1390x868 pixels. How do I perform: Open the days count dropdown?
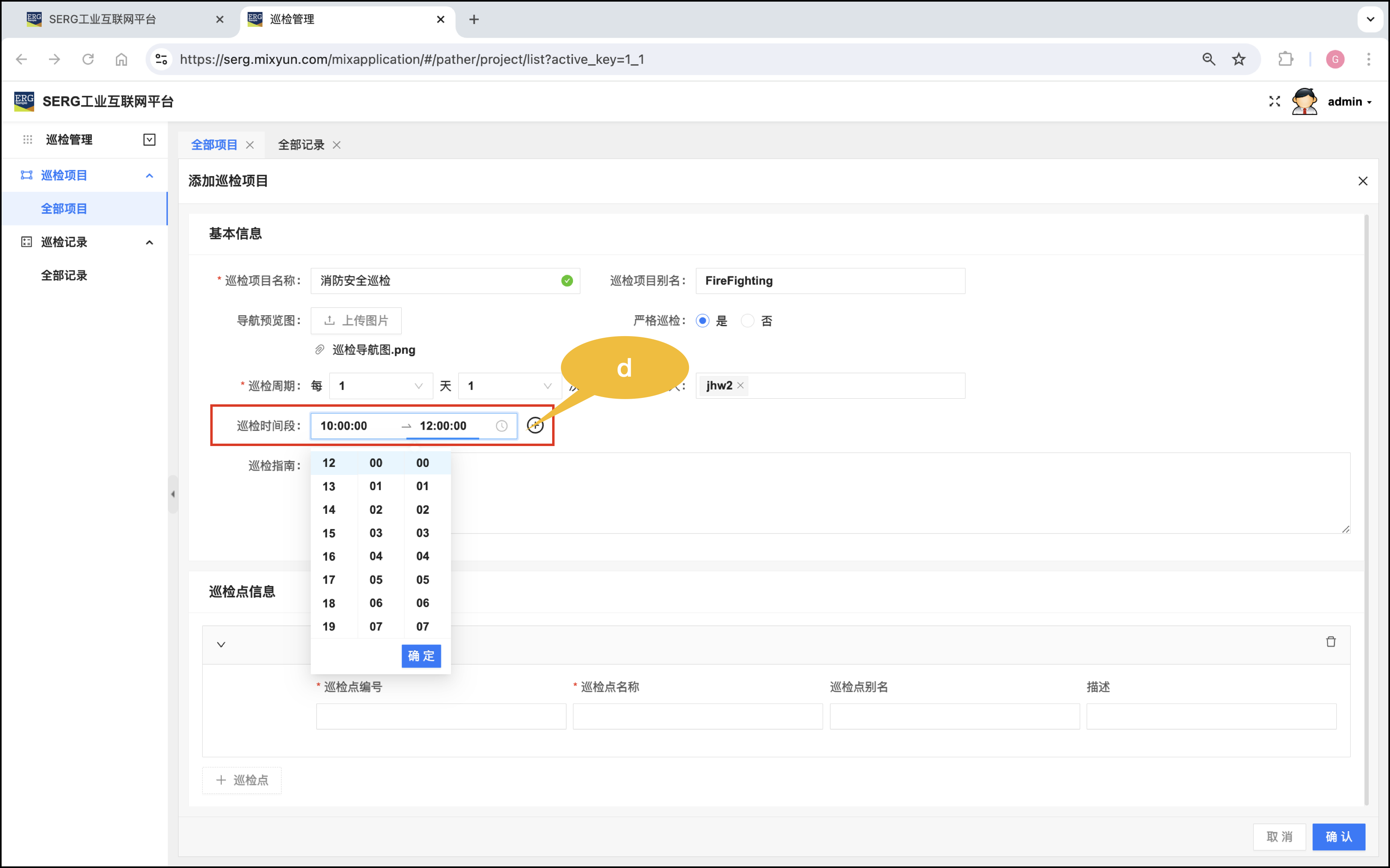point(380,386)
